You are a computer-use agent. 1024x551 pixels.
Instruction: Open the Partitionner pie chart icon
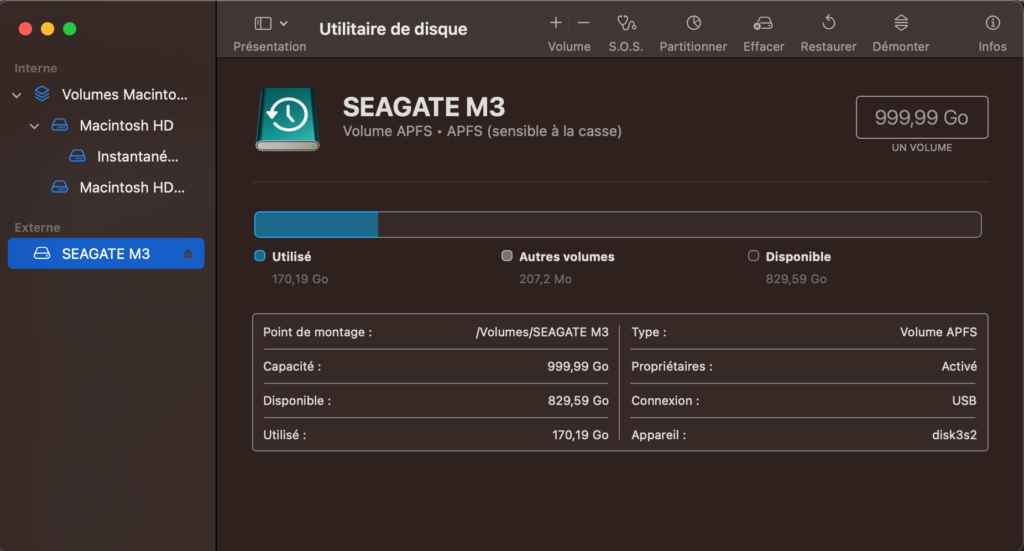pyautogui.click(x=694, y=23)
